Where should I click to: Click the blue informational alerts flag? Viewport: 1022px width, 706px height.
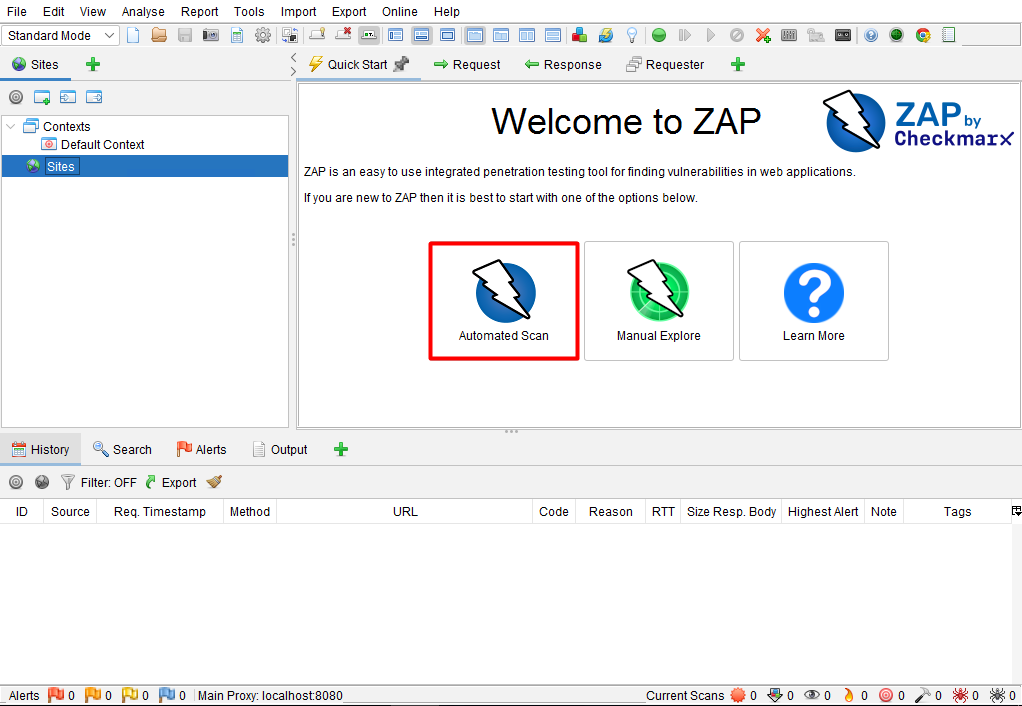pyautogui.click(x=167, y=695)
